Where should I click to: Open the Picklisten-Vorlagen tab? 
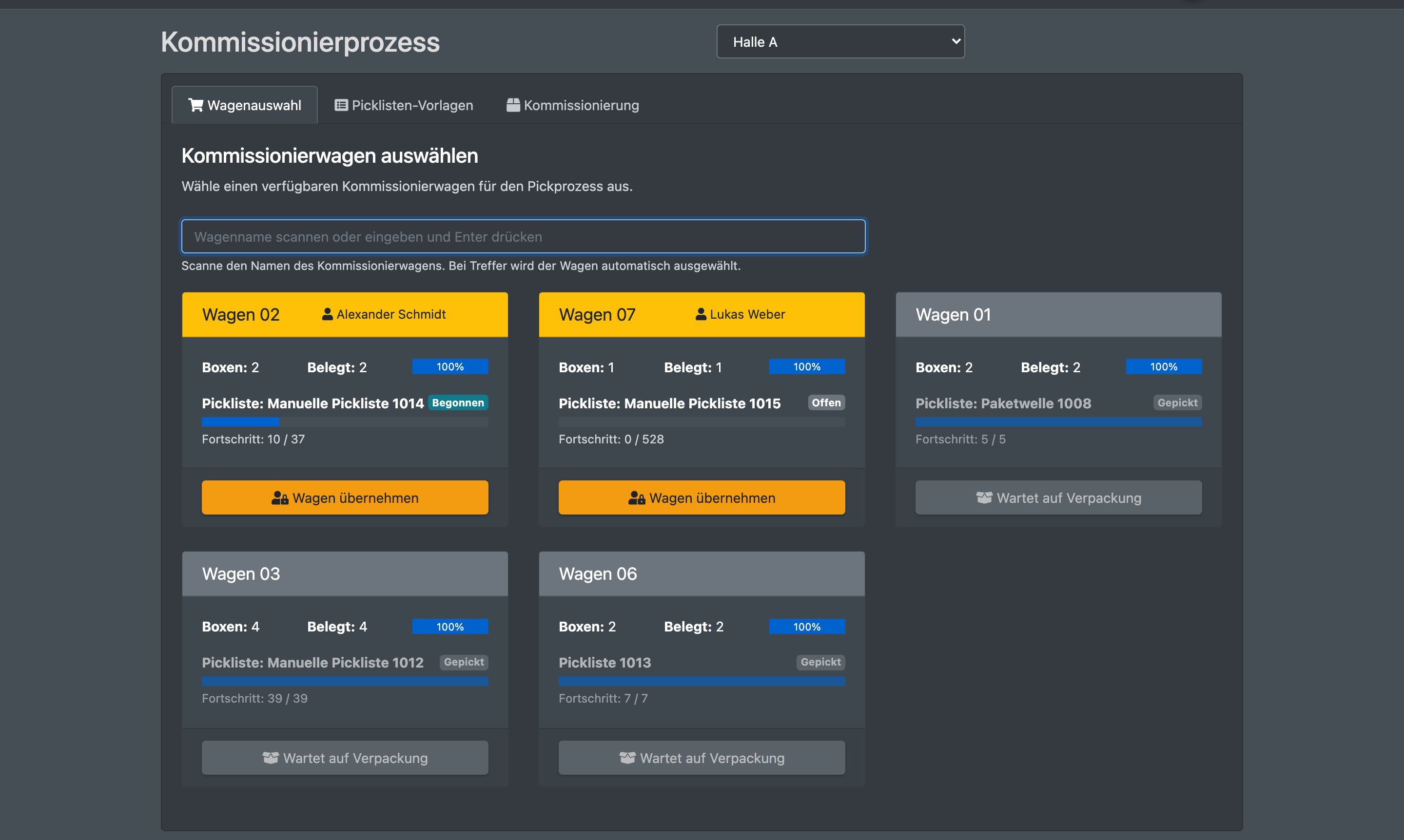coord(404,105)
